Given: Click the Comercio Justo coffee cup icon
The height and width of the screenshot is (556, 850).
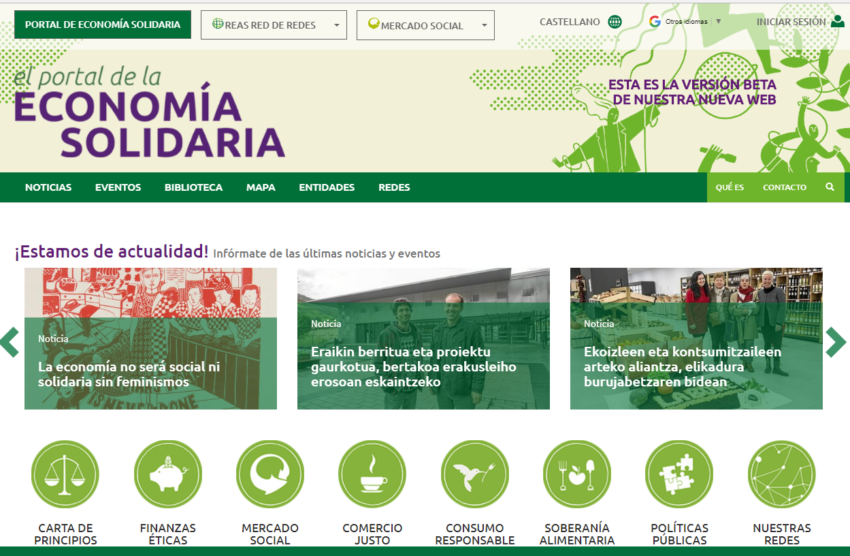Looking at the screenshot, I should coord(372,474).
